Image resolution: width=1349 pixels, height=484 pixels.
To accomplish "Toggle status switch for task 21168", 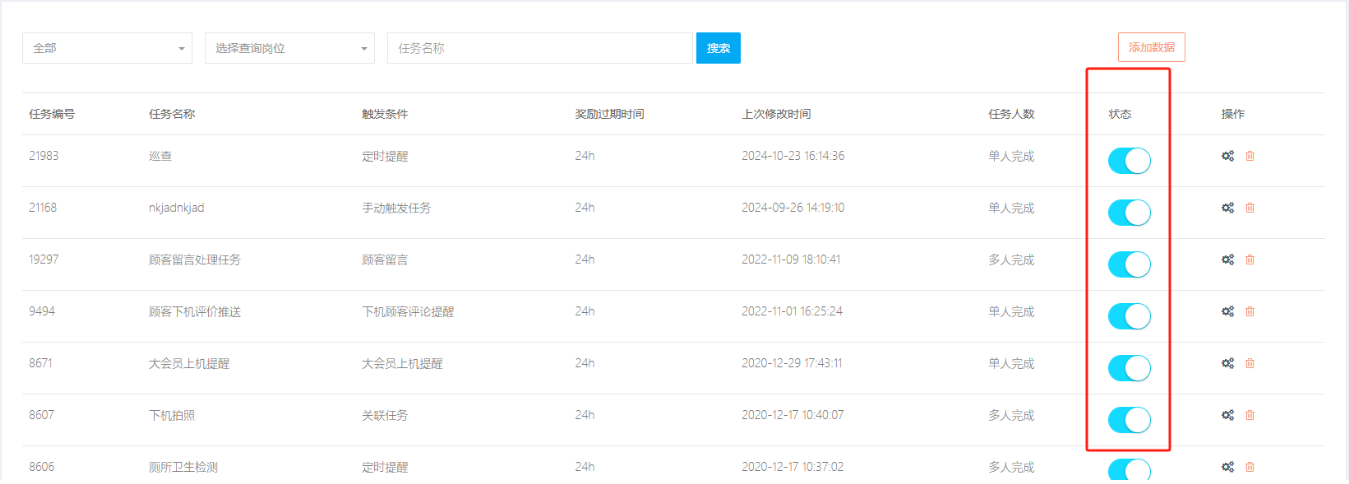I will pyautogui.click(x=1129, y=212).
